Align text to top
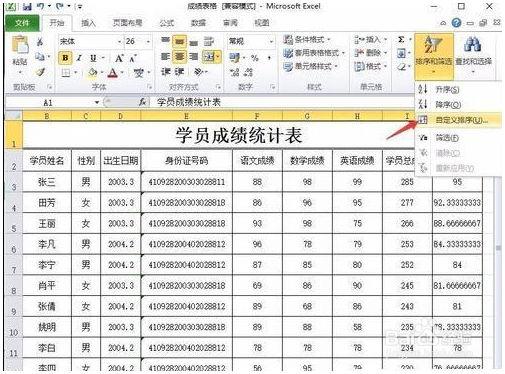Viewport: 505px width, 374px height. pos(165,41)
